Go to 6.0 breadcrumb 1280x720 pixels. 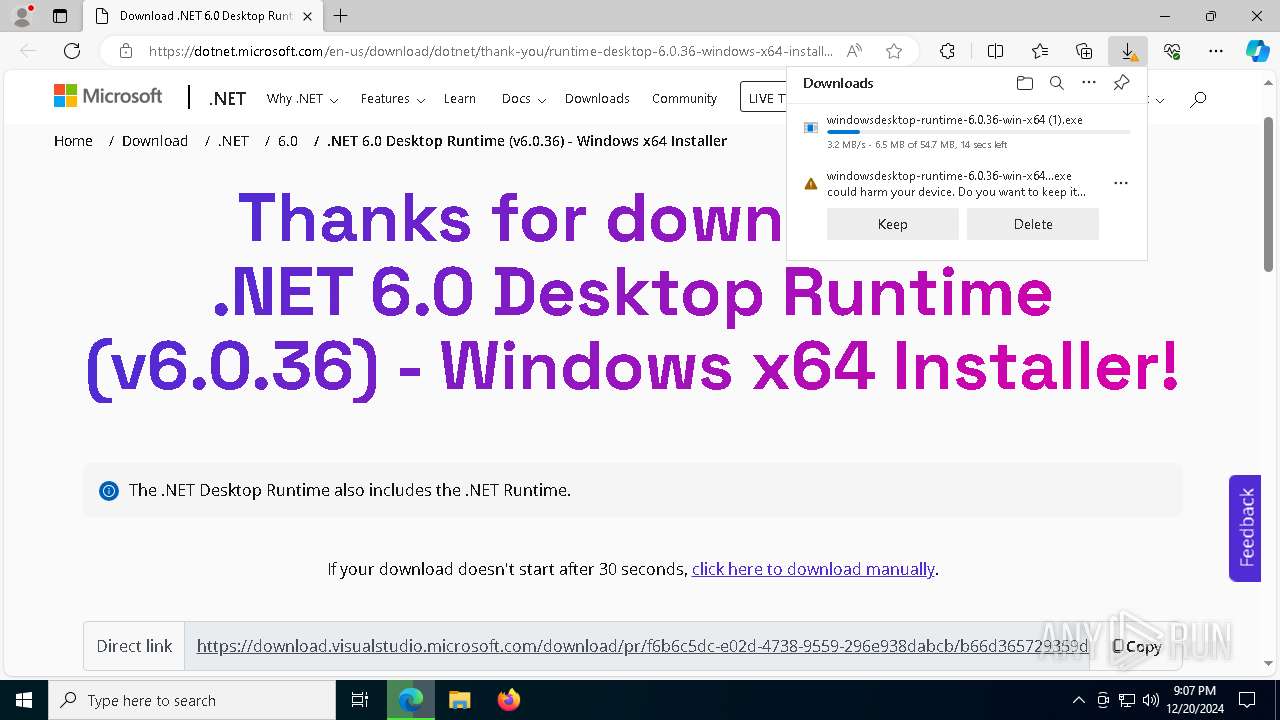[288, 141]
